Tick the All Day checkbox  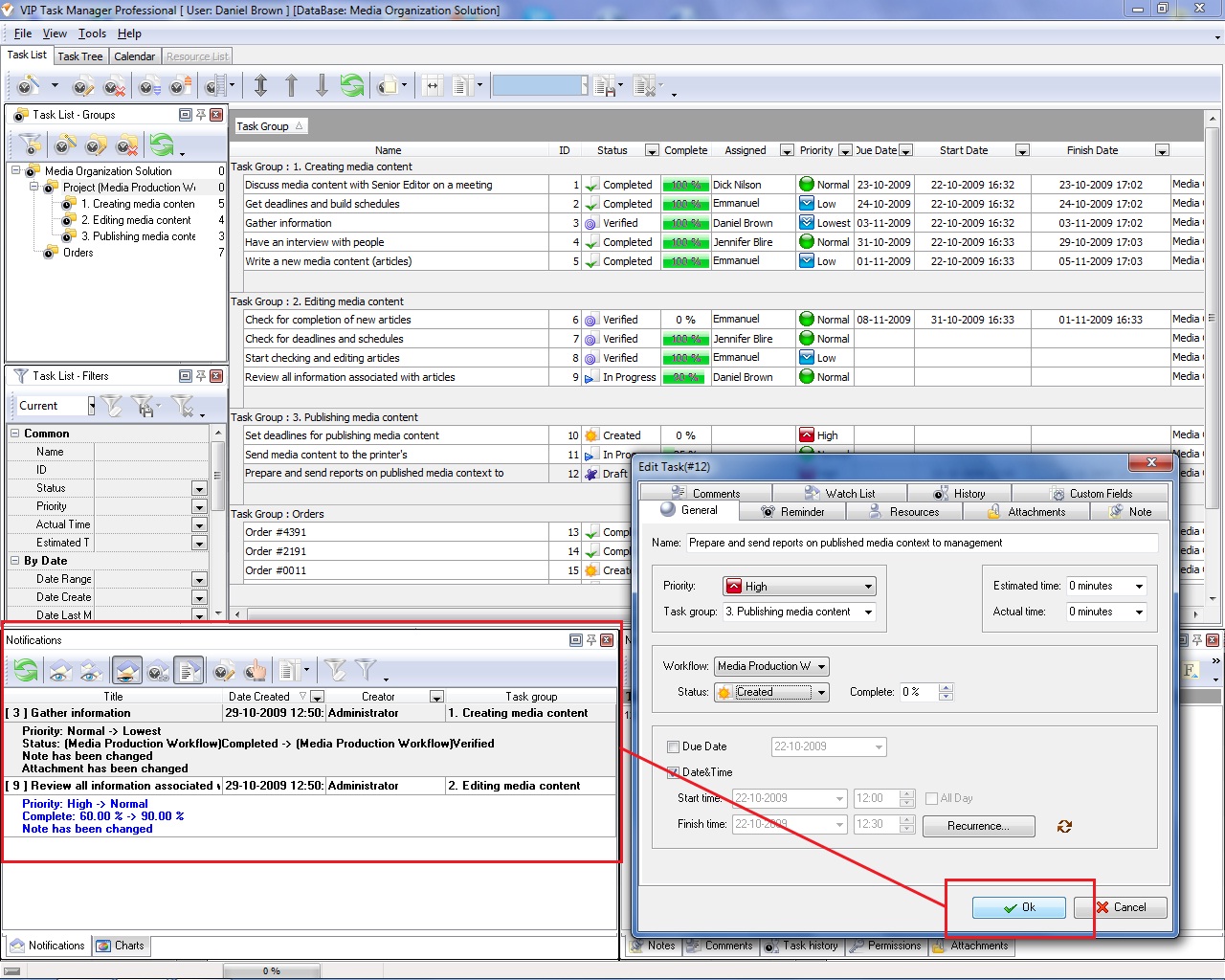[x=931, y=798]
